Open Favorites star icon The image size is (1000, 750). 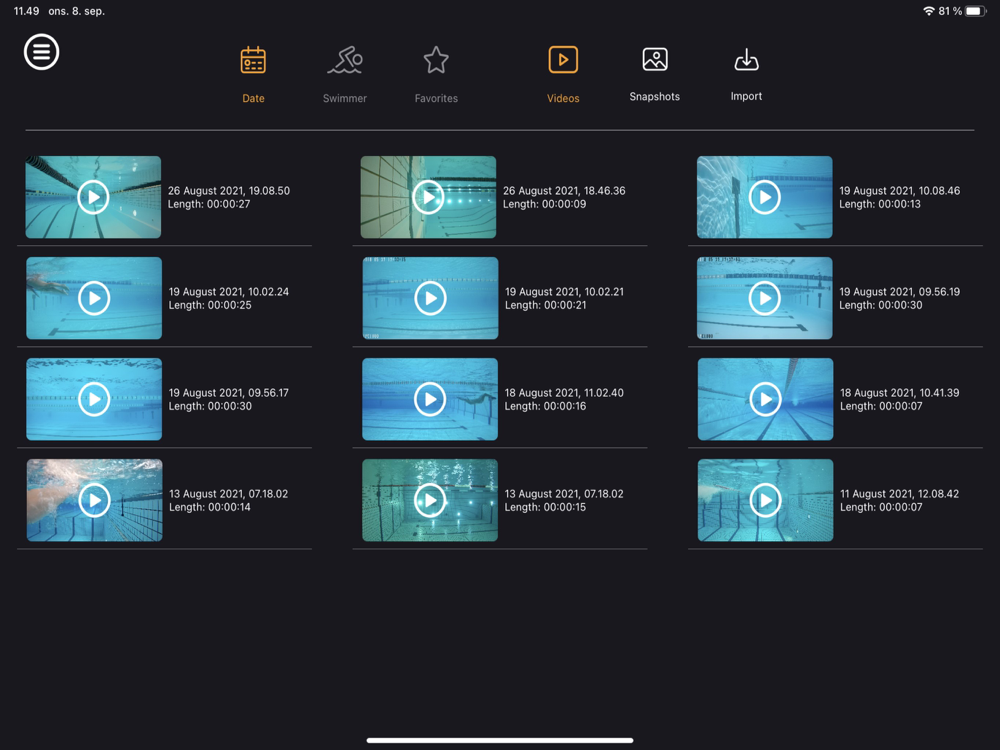436,61
